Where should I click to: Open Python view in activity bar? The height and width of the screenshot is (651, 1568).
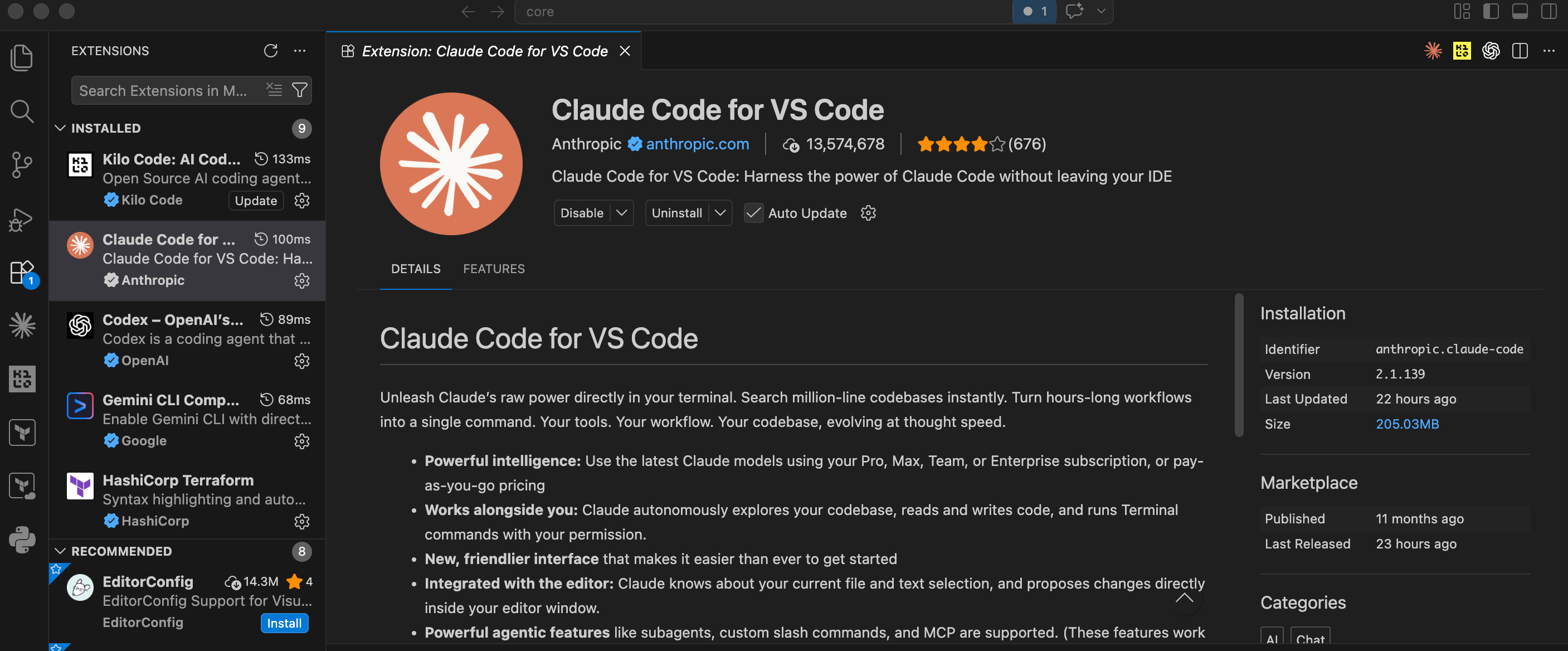(x=22, y=540)
